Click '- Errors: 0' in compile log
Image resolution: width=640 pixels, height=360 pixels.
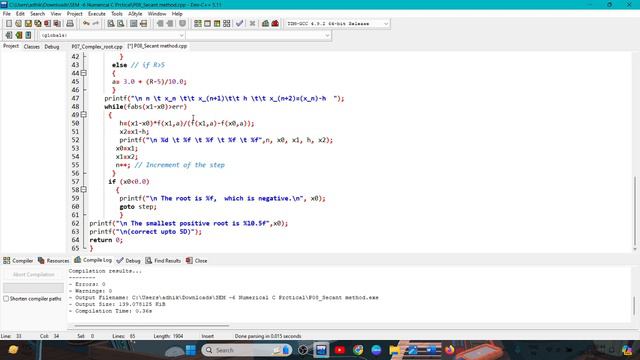point(87,284)
